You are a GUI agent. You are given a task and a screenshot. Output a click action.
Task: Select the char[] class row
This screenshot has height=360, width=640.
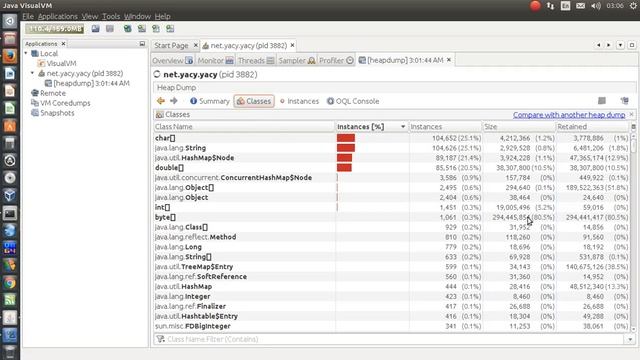pyautogui.click(x=392, y=138)
